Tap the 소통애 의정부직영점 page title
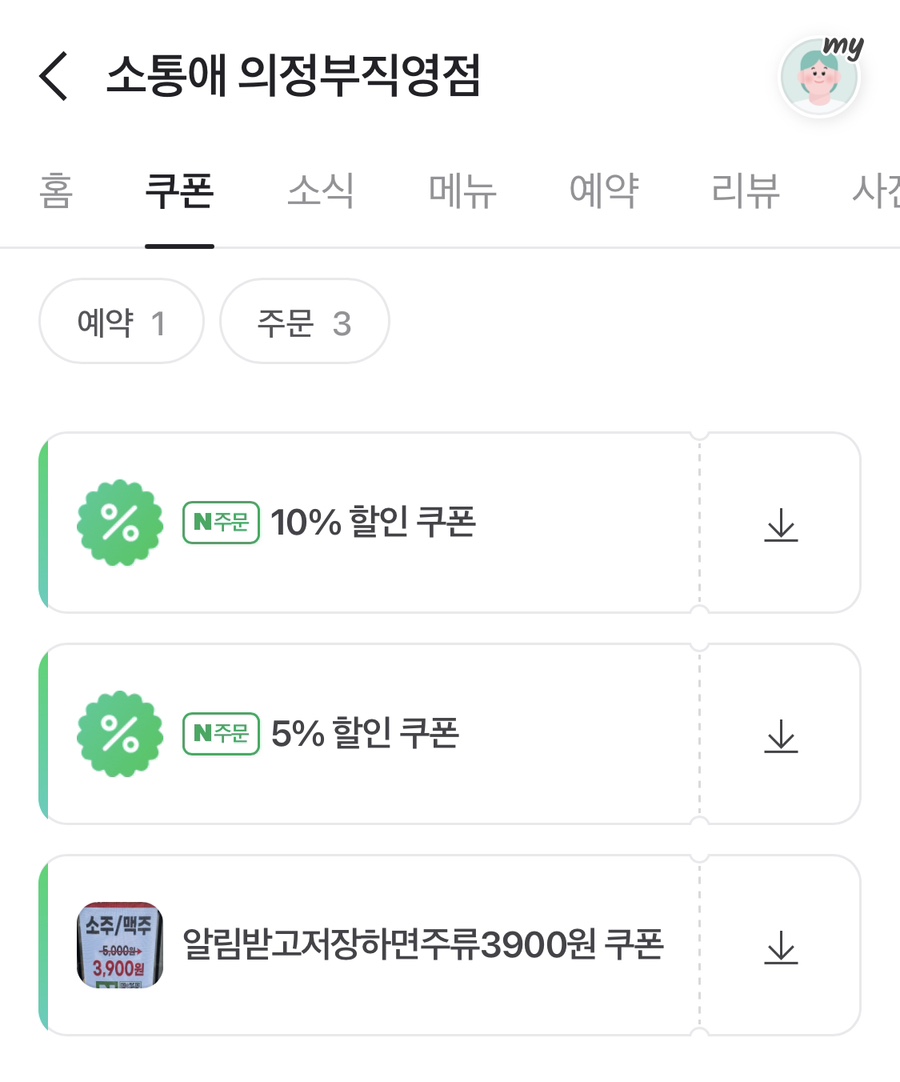900x1082 pixels. (x=293, y=77)
